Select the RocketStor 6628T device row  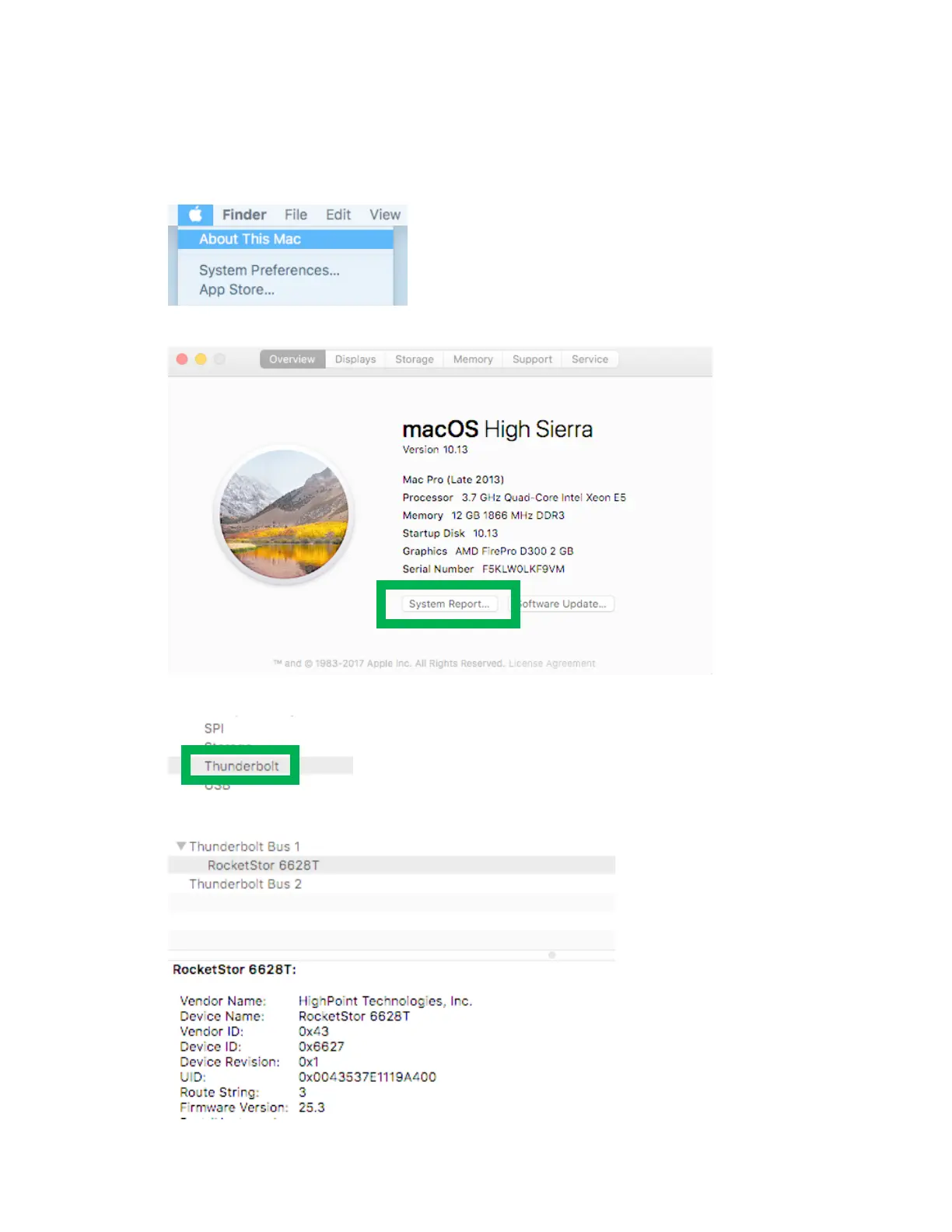(x=391, y=865)
